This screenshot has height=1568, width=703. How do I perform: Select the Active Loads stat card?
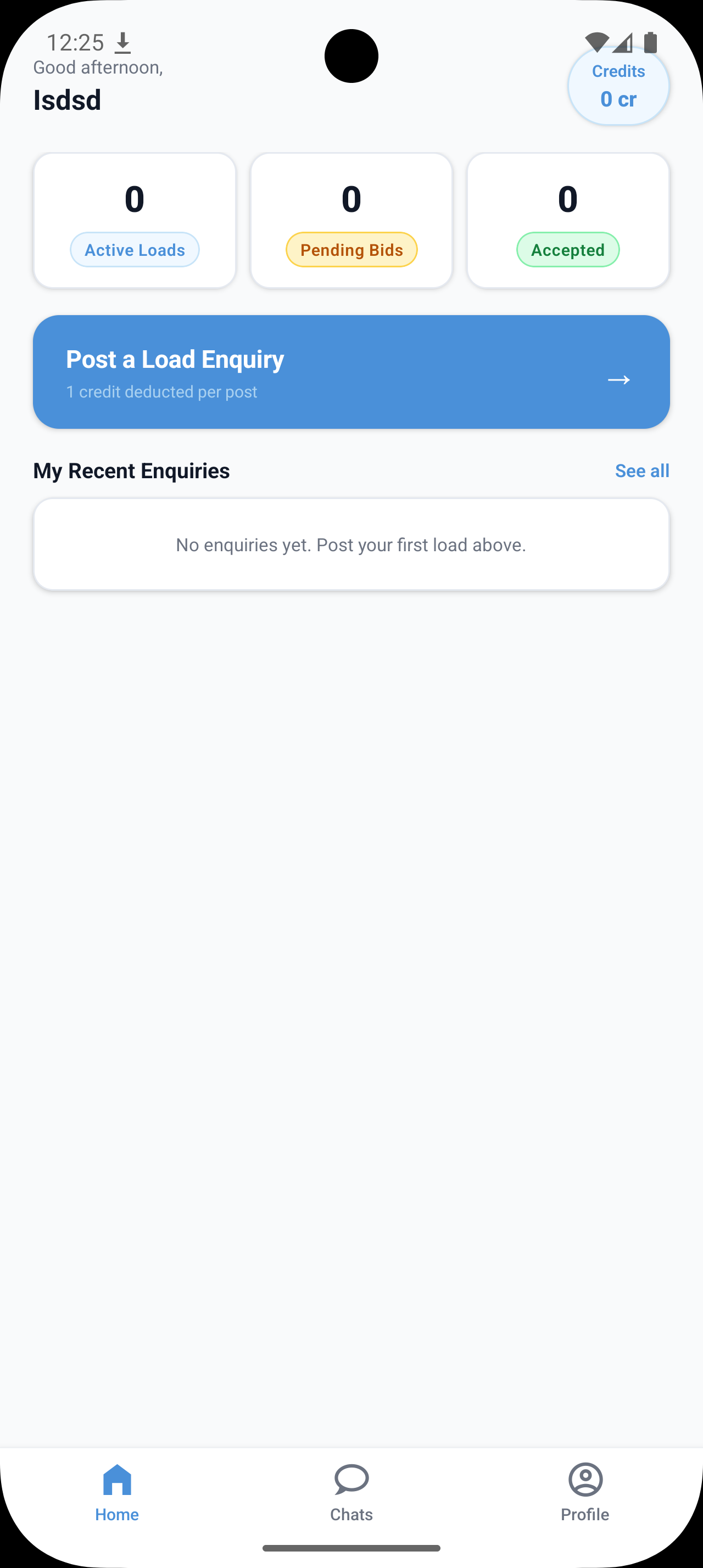[x=135, y=220]
